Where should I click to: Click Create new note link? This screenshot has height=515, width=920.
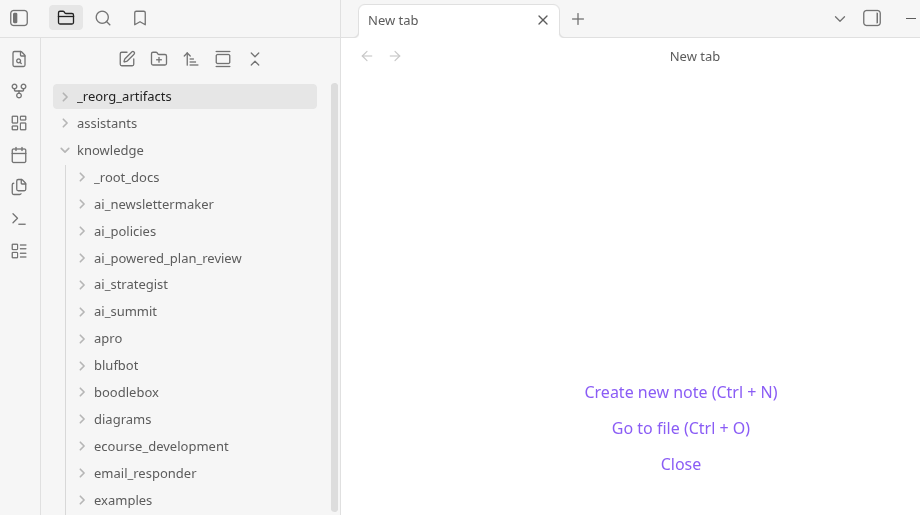[x=680, y=392]
